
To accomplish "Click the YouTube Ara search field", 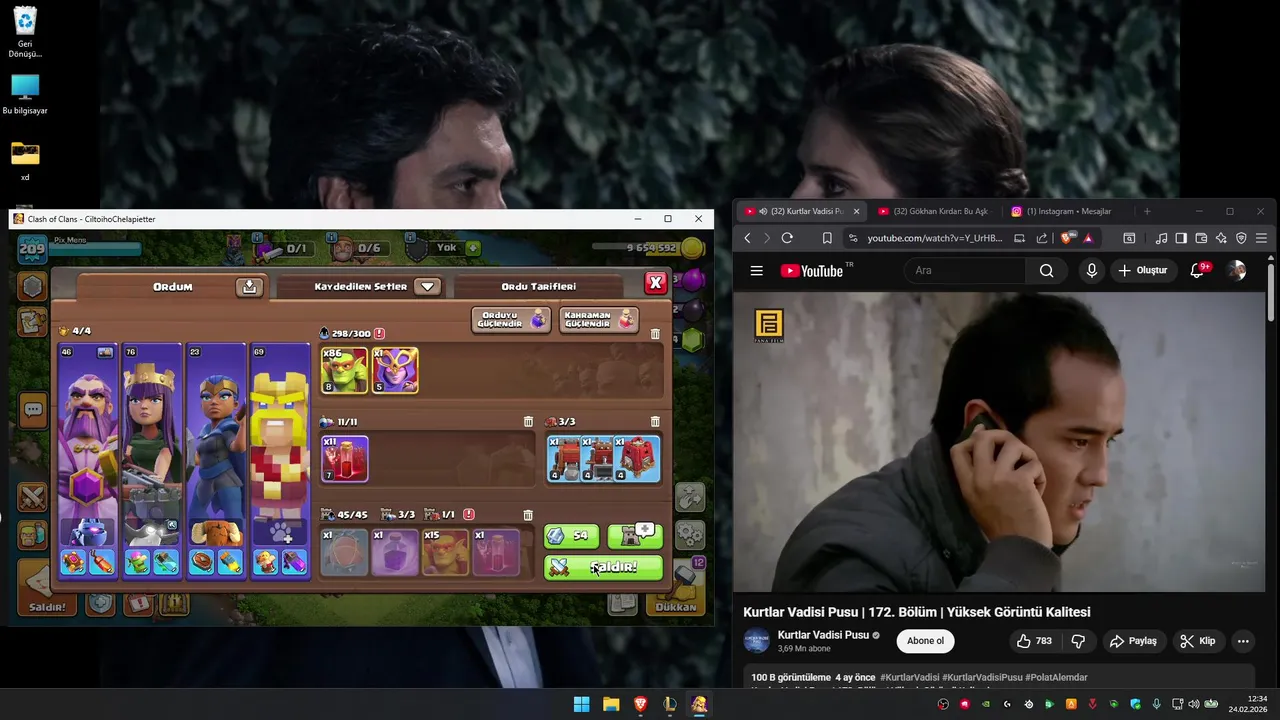I will 965,271.
